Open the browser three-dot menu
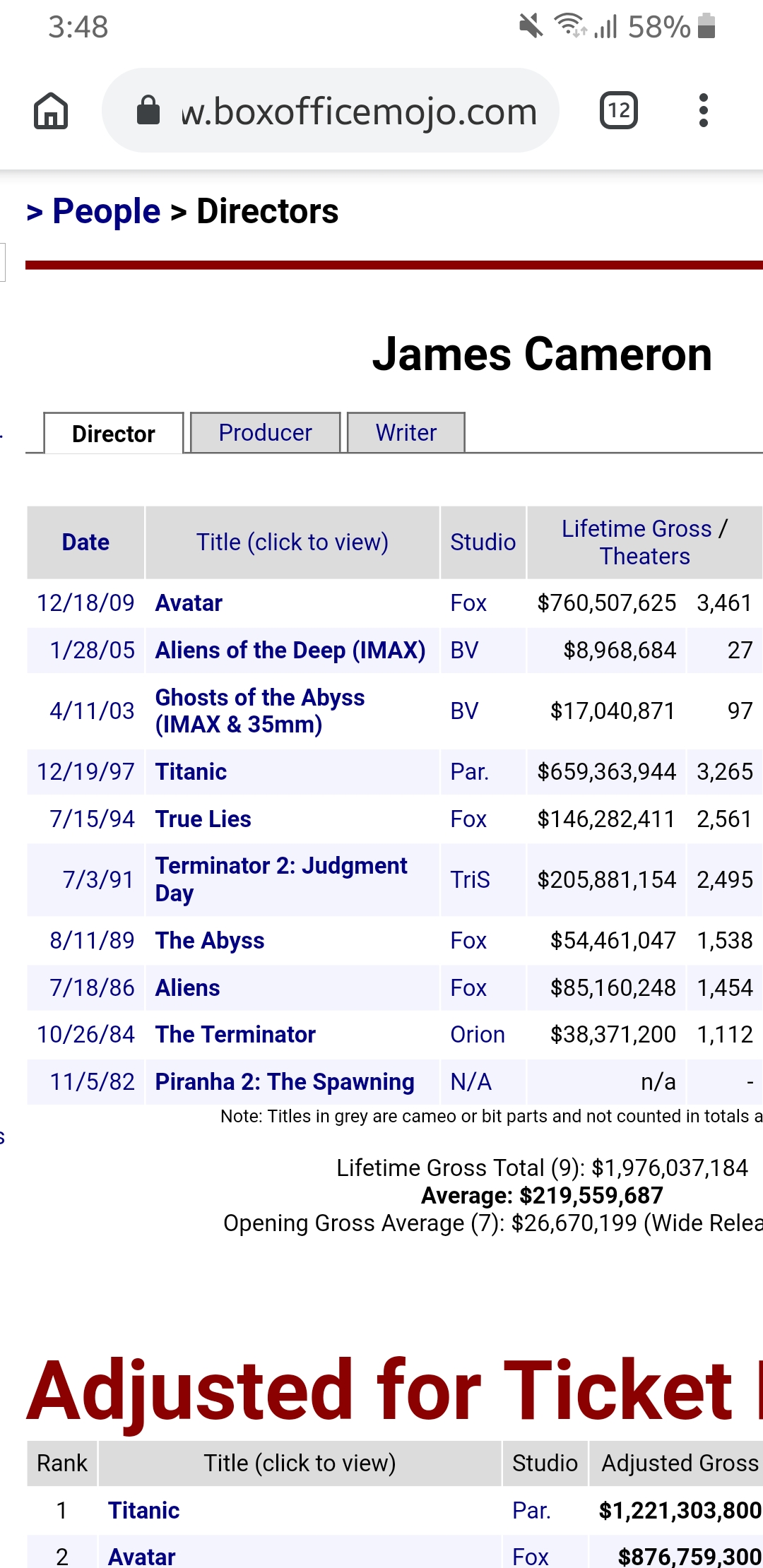The image size is (763, 1568). tap(703, 110)
